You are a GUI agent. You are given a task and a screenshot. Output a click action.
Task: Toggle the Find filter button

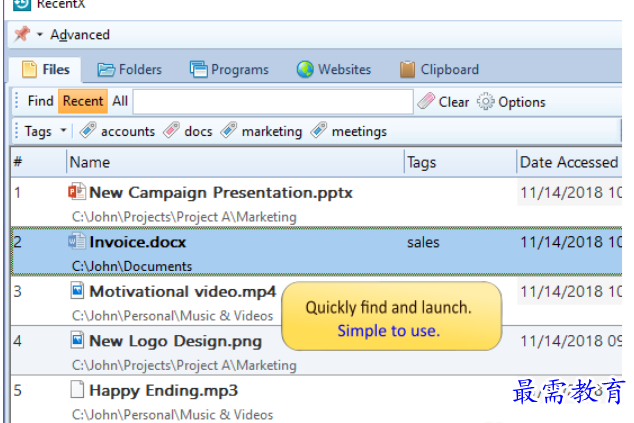click(x=41, y=101)
